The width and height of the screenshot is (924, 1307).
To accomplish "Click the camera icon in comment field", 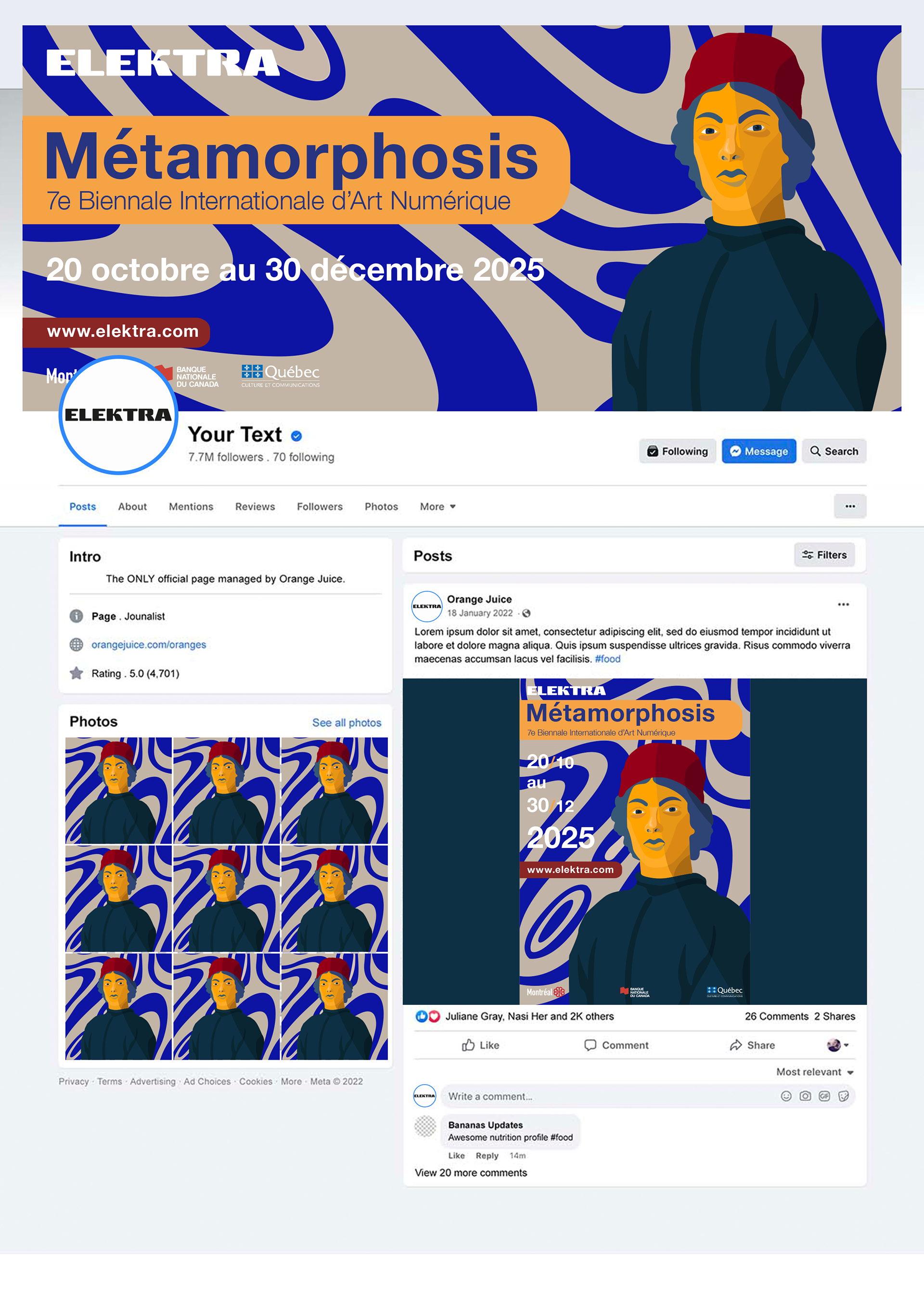I will point(805,1096).
